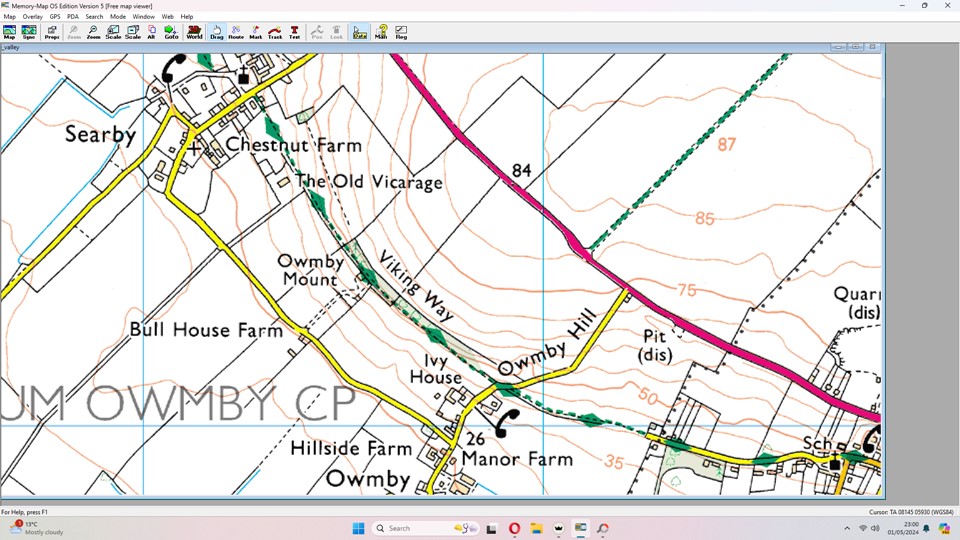Toggle the Data toolbar button
960x540 pixels.
tap(360, 32)
